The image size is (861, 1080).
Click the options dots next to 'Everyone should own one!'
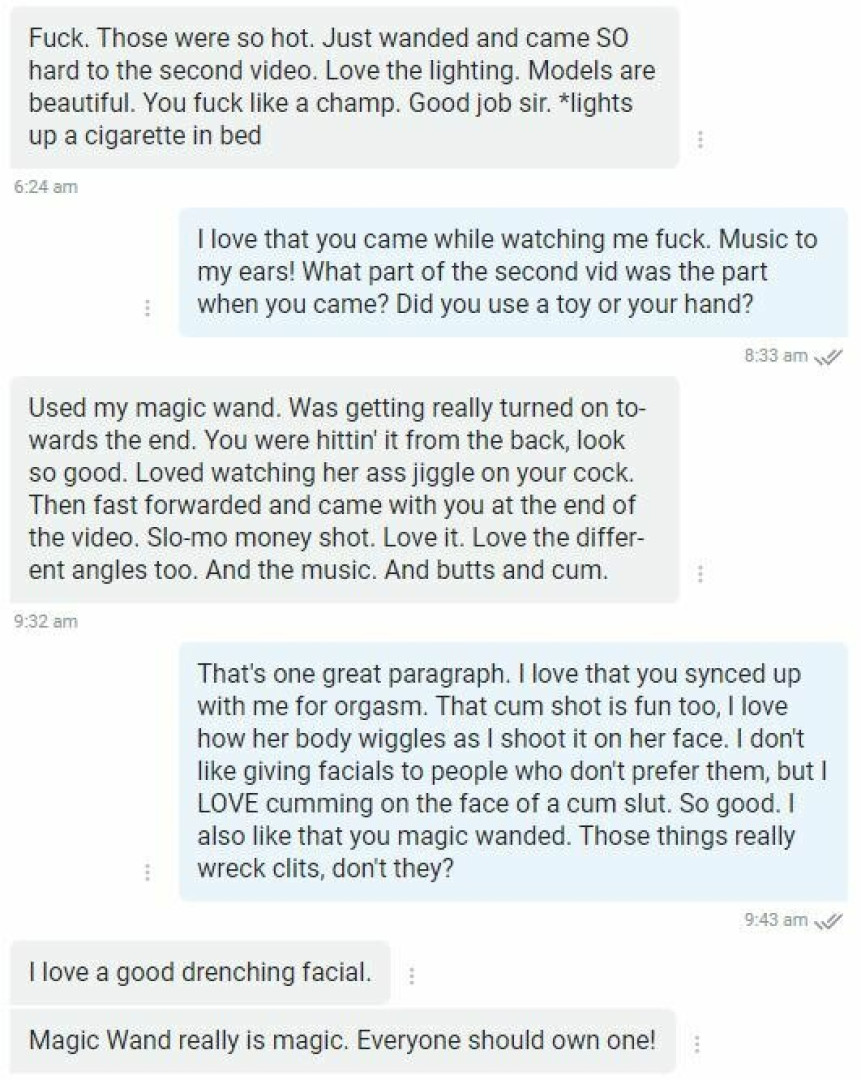click(x=697, y=1043)
